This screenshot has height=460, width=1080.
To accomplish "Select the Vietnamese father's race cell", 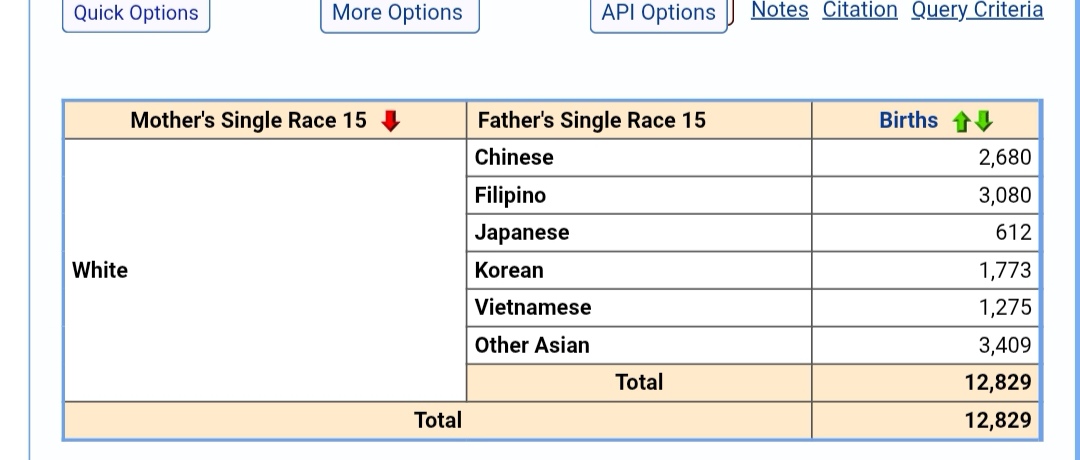I will pyautogui.click(x=533, y=307).
